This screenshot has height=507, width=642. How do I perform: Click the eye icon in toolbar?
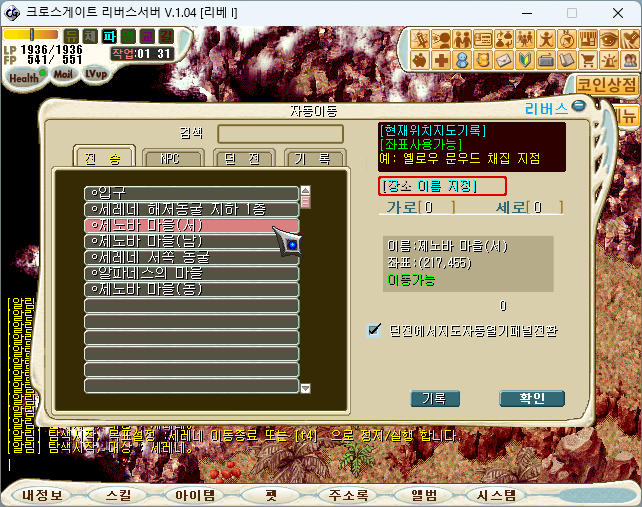tap(608, 39)
